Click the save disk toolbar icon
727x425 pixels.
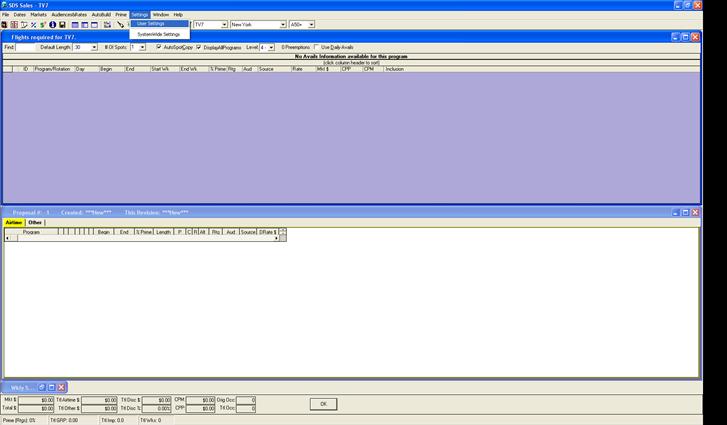pyautogui.click(x=62, y=24)
